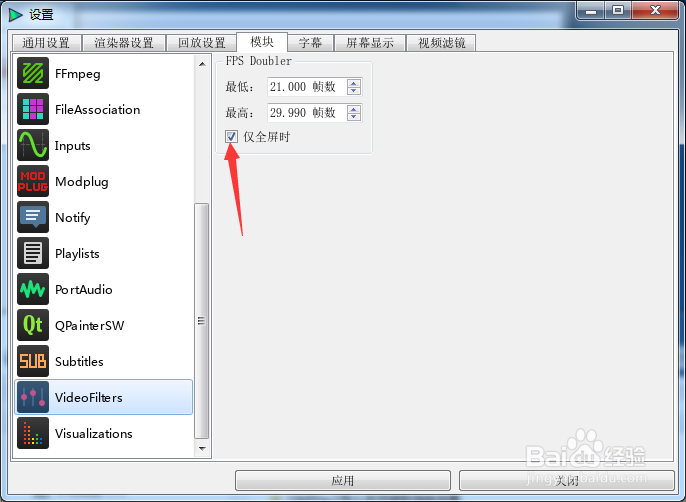Click the 关闭 button

[x=567, y=481]
